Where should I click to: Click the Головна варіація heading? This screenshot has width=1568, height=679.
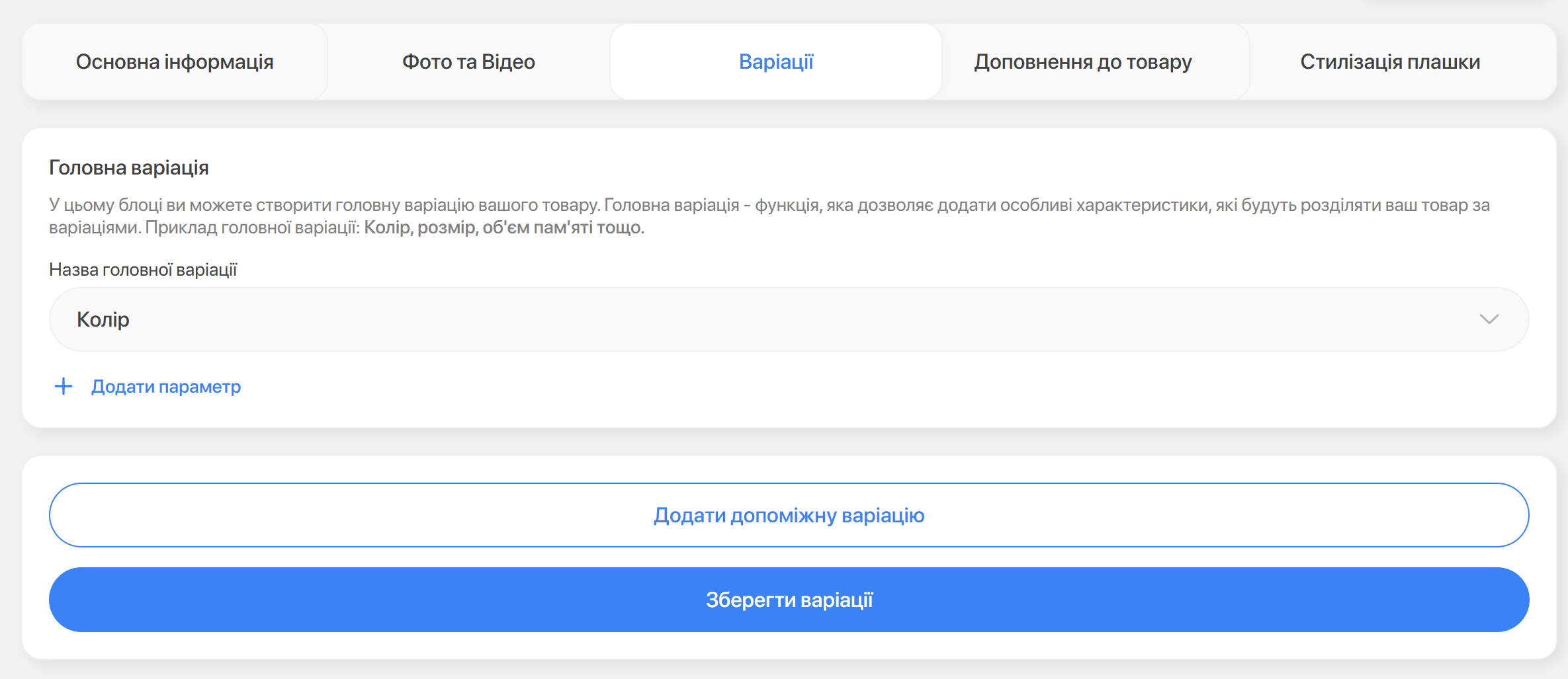129,168
